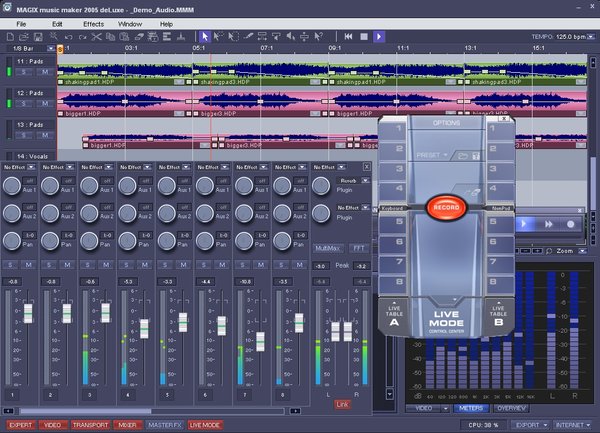Open the Zoom dropdown arrow
The image size is (600, 433).
pyautogui.click(x=582, y=251)
